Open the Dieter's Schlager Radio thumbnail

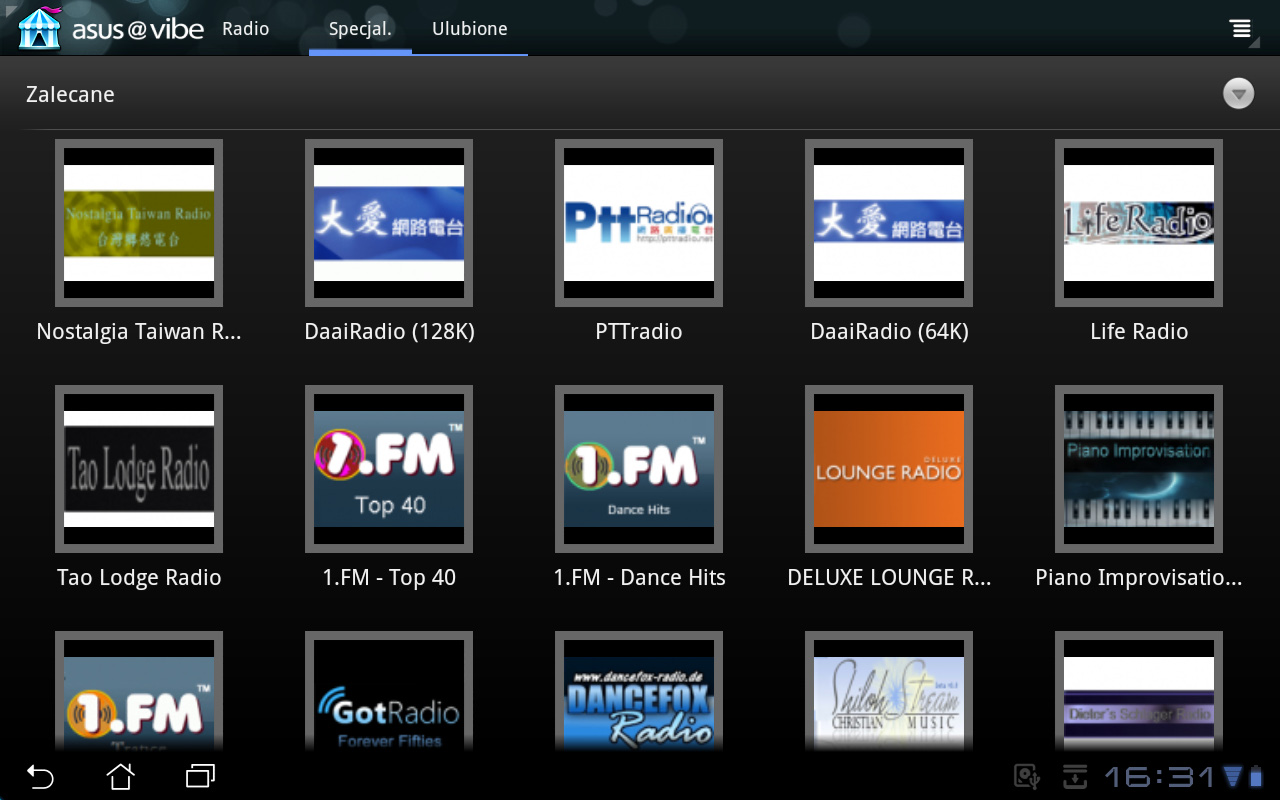click(1139, 691)
